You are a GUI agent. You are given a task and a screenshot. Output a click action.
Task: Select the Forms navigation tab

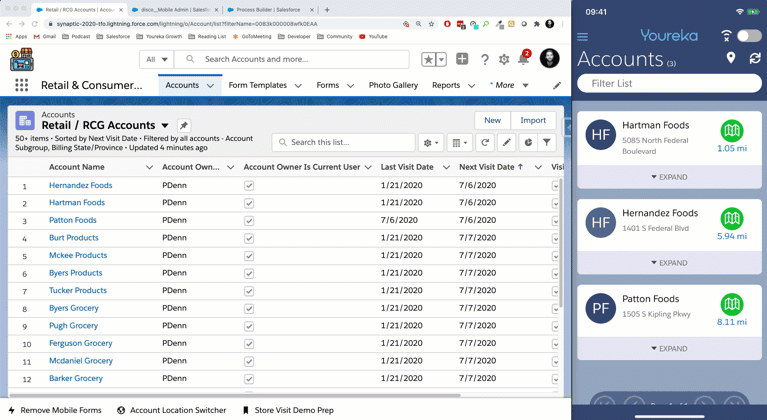click(x=328, y=85)
